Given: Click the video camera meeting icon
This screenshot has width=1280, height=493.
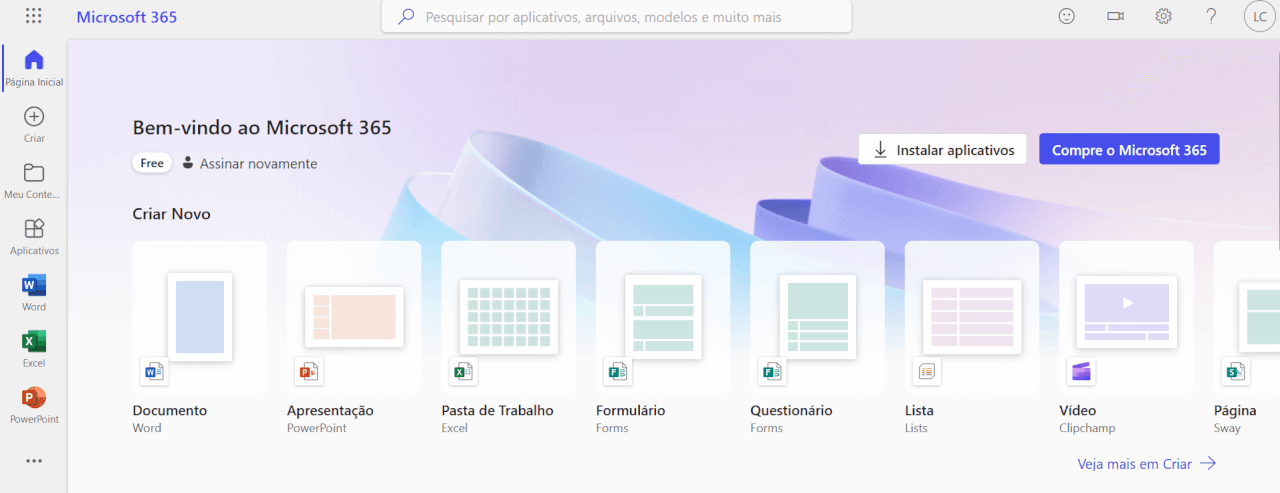Looking at the screenshot, I should click(x=1115, y=16).
